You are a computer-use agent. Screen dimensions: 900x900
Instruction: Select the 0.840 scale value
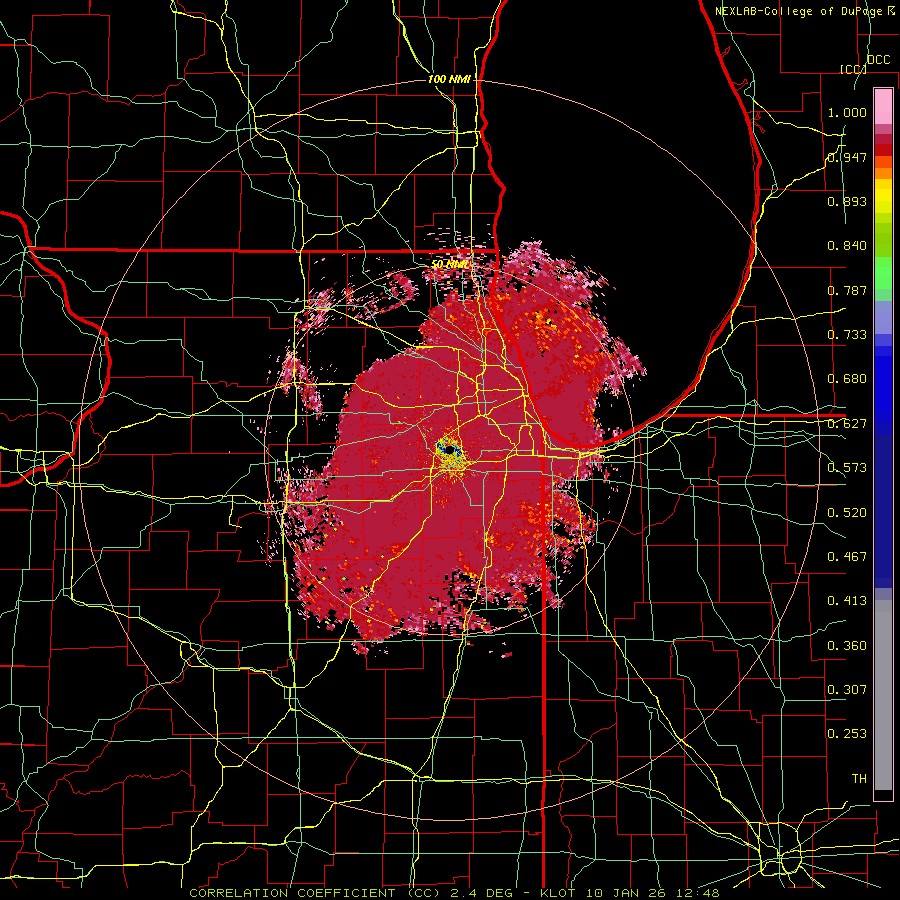tap(847, 246)
